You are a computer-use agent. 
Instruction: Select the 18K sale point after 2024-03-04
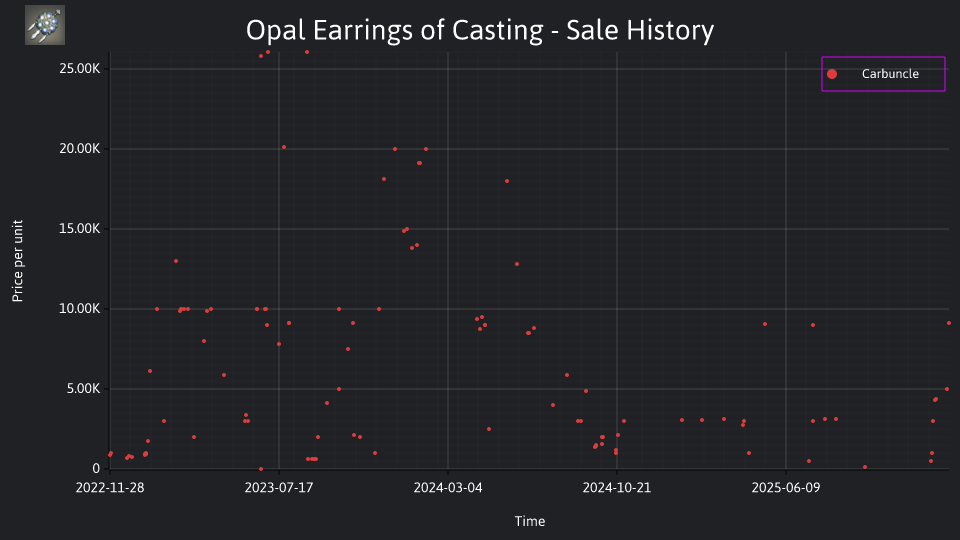point(507,181)
